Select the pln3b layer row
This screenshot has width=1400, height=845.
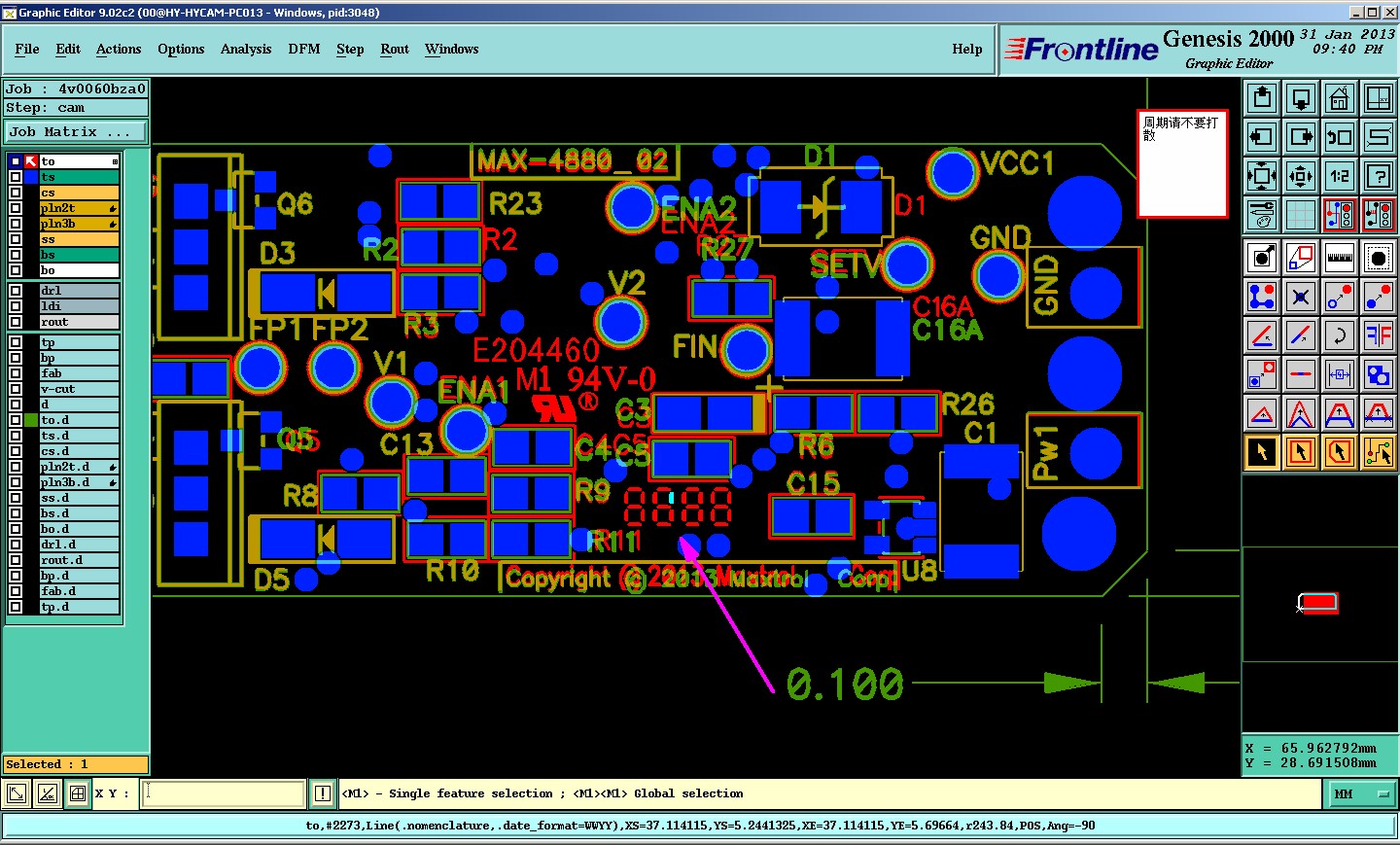point(79,224)
